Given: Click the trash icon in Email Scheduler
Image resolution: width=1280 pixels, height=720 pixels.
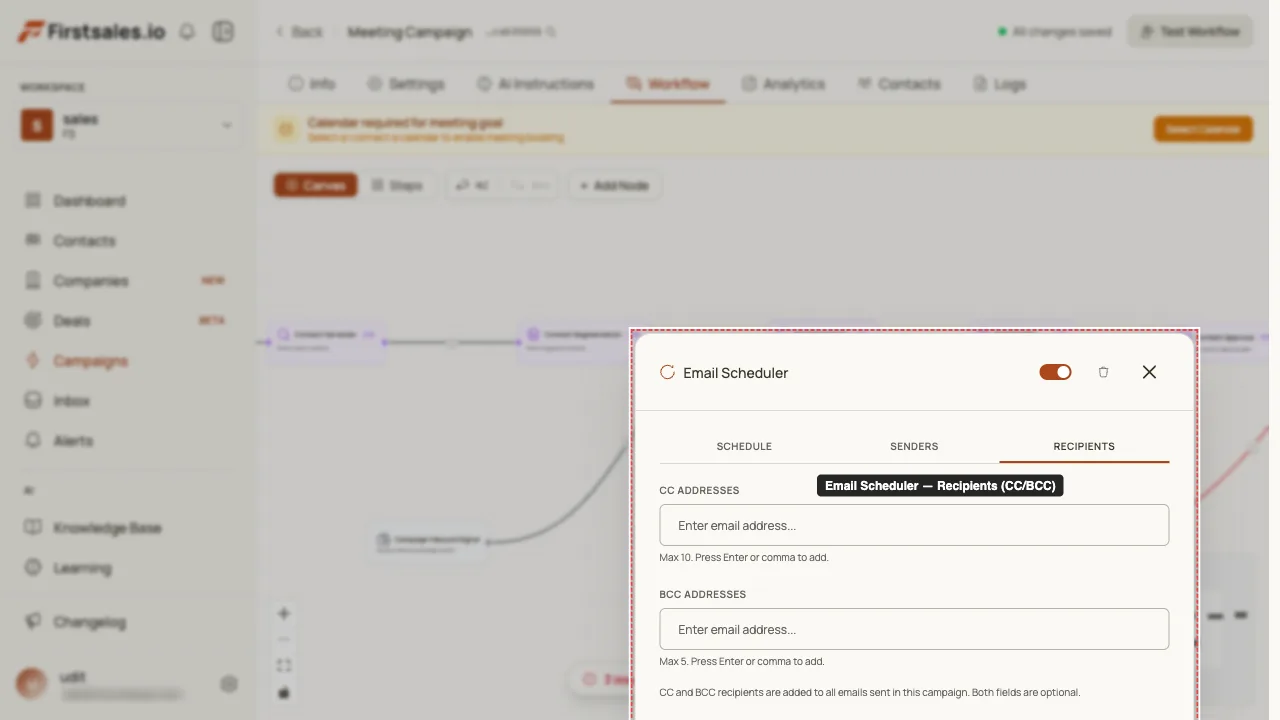Looking at the screenshot, I should point(1103,372).
